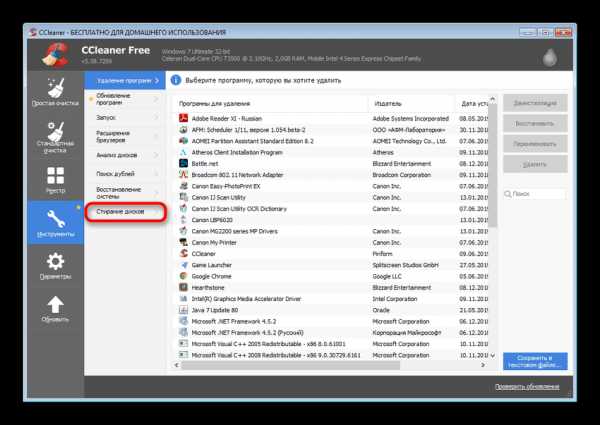Select CCleaner entry icon in list
This screenshot has height=425, width=600.
click(184, 253)
